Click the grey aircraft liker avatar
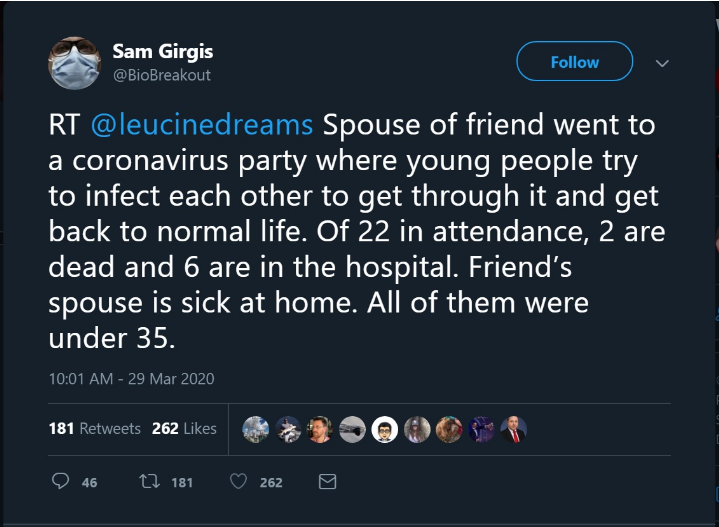The width and height of the screenshot is (719, 527). tap(353, 429)
